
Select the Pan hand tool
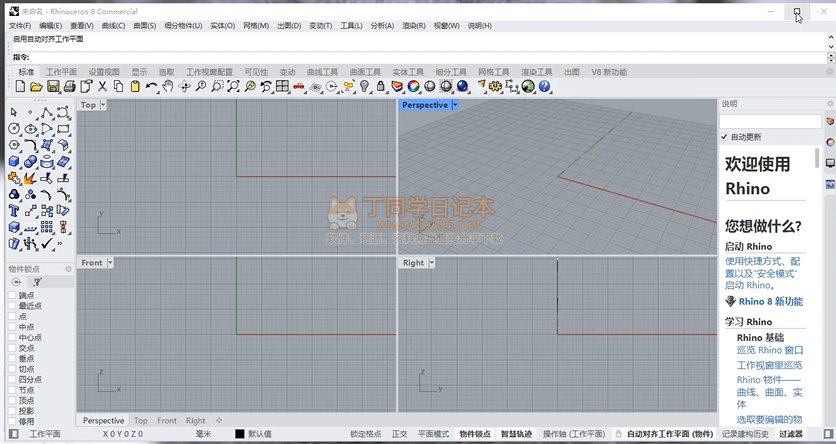coord(168,87)
